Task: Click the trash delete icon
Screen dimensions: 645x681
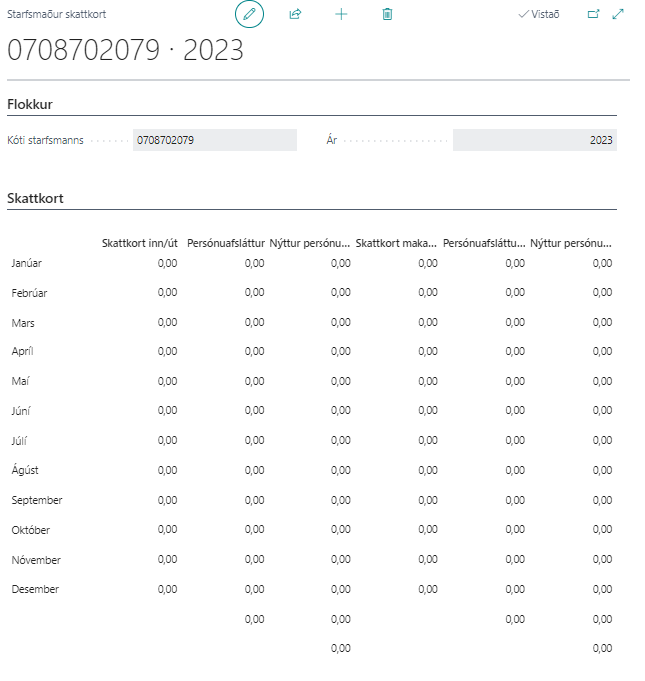Action: 387,15
